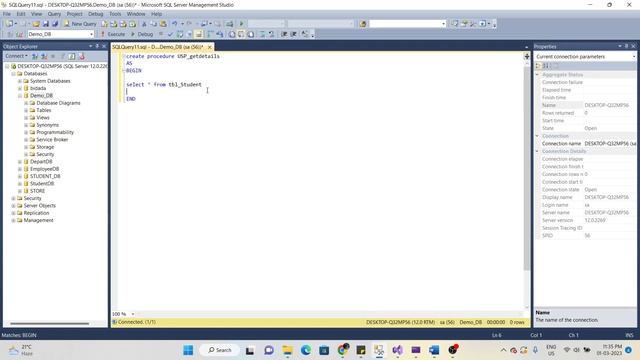The width and height of the screenshot is (640, 360).
Task: Collapse the Aggregate Status property group
Action: click(538, 75)
